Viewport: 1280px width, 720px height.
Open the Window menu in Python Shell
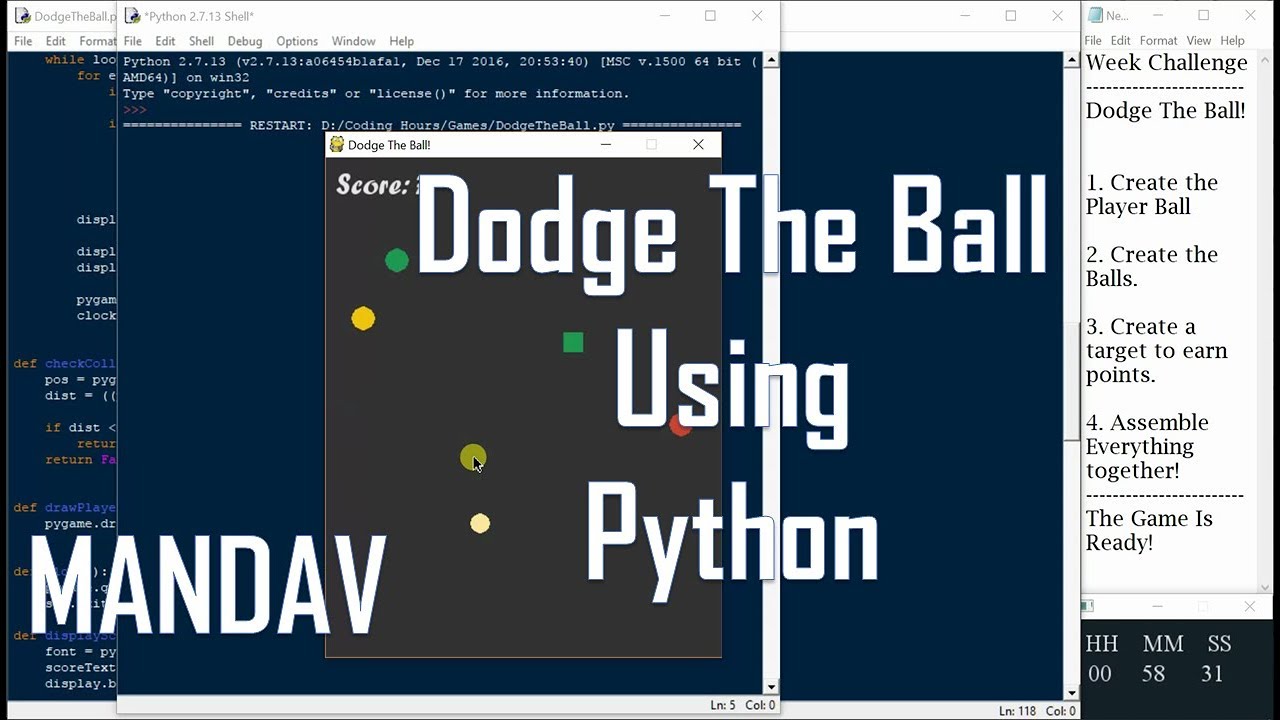[353, 41]
